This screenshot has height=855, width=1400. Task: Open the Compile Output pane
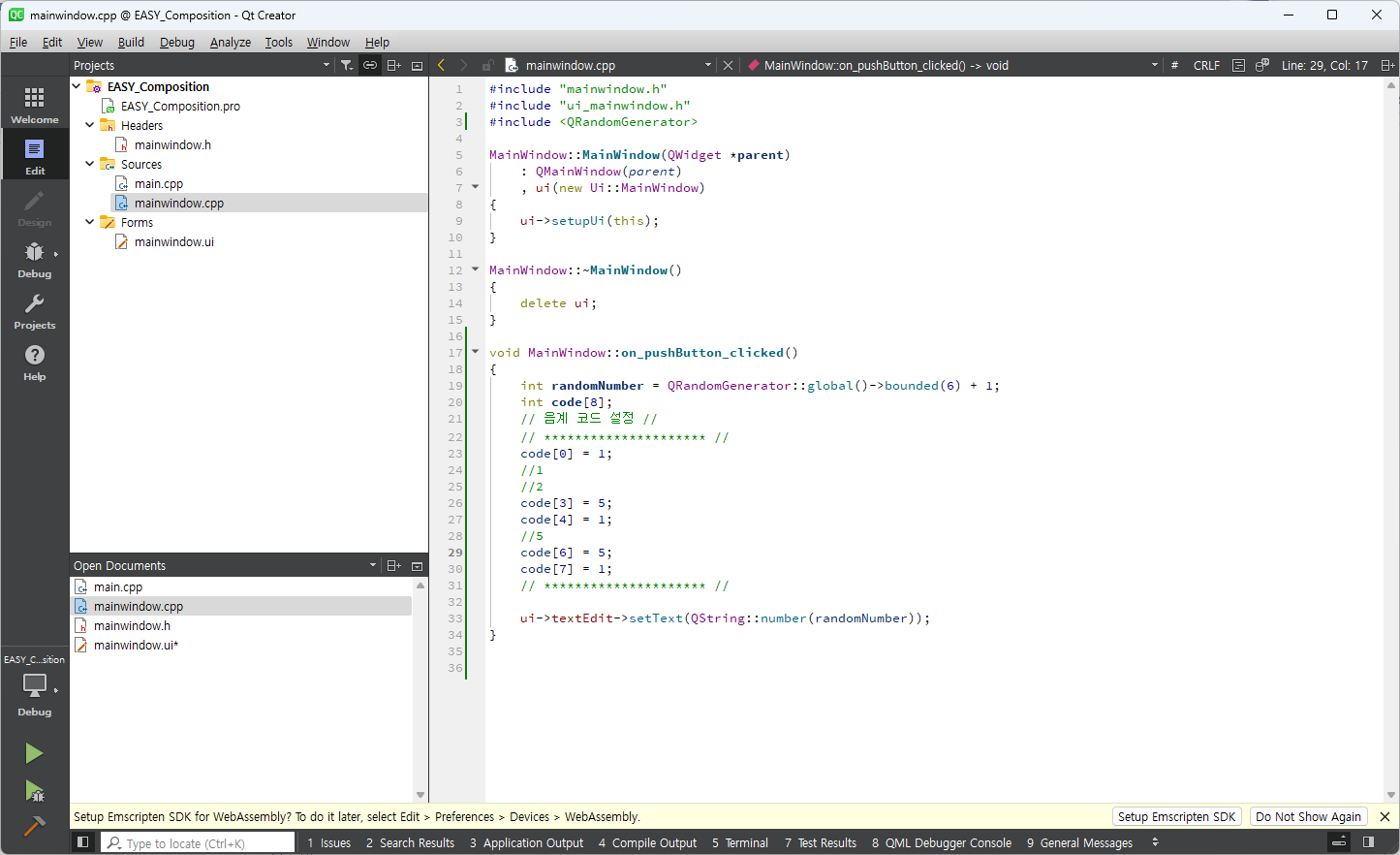click(647, 842)
